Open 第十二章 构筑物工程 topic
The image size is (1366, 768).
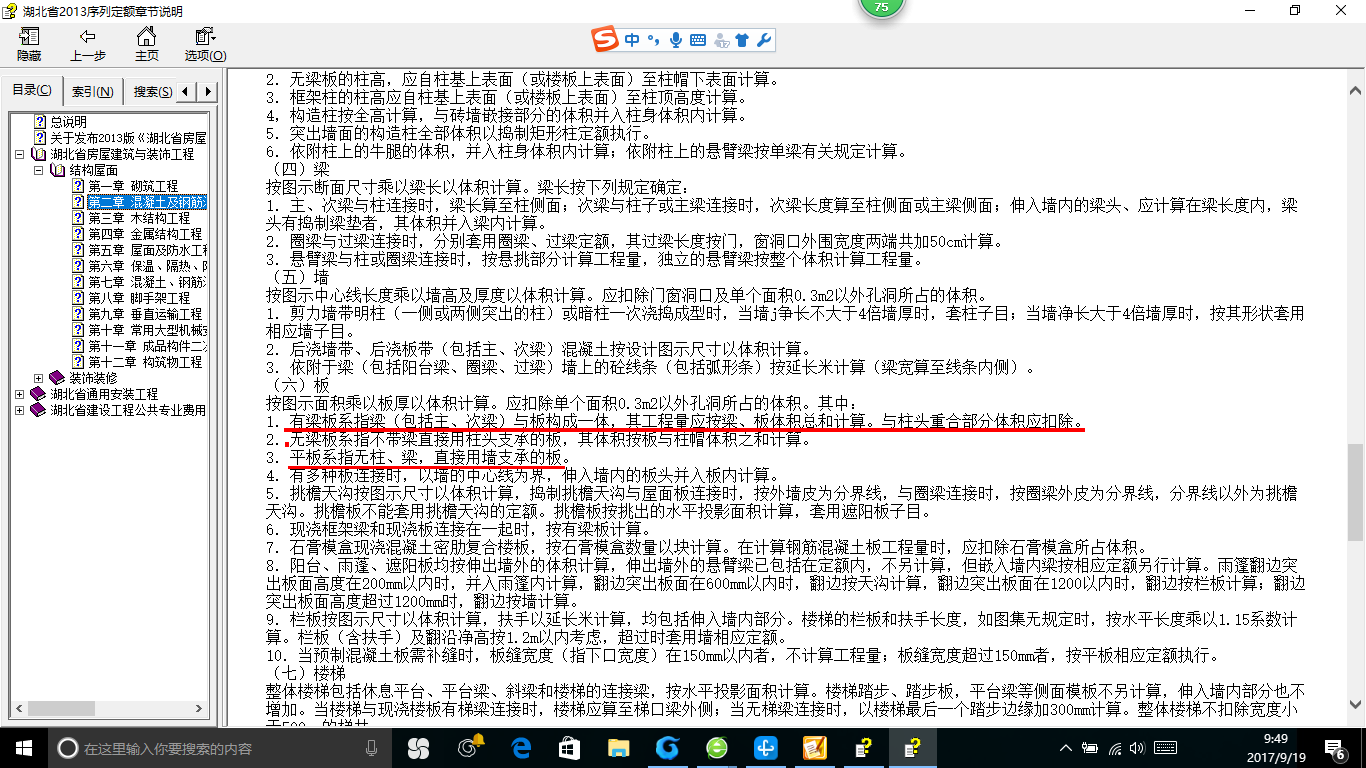145,362
